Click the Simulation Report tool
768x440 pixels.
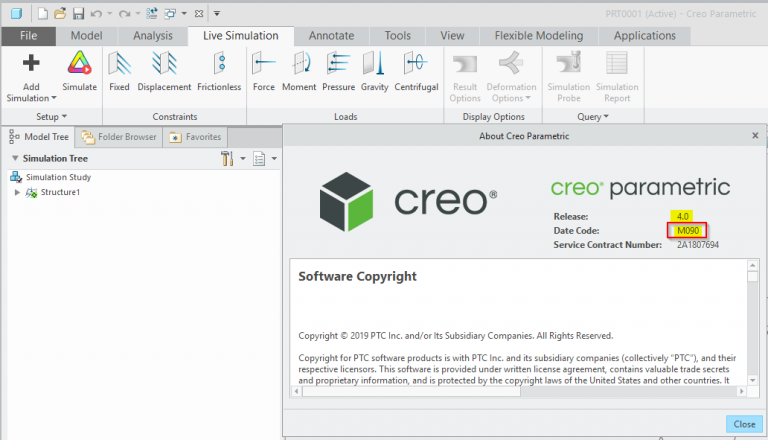click(617, 76)
